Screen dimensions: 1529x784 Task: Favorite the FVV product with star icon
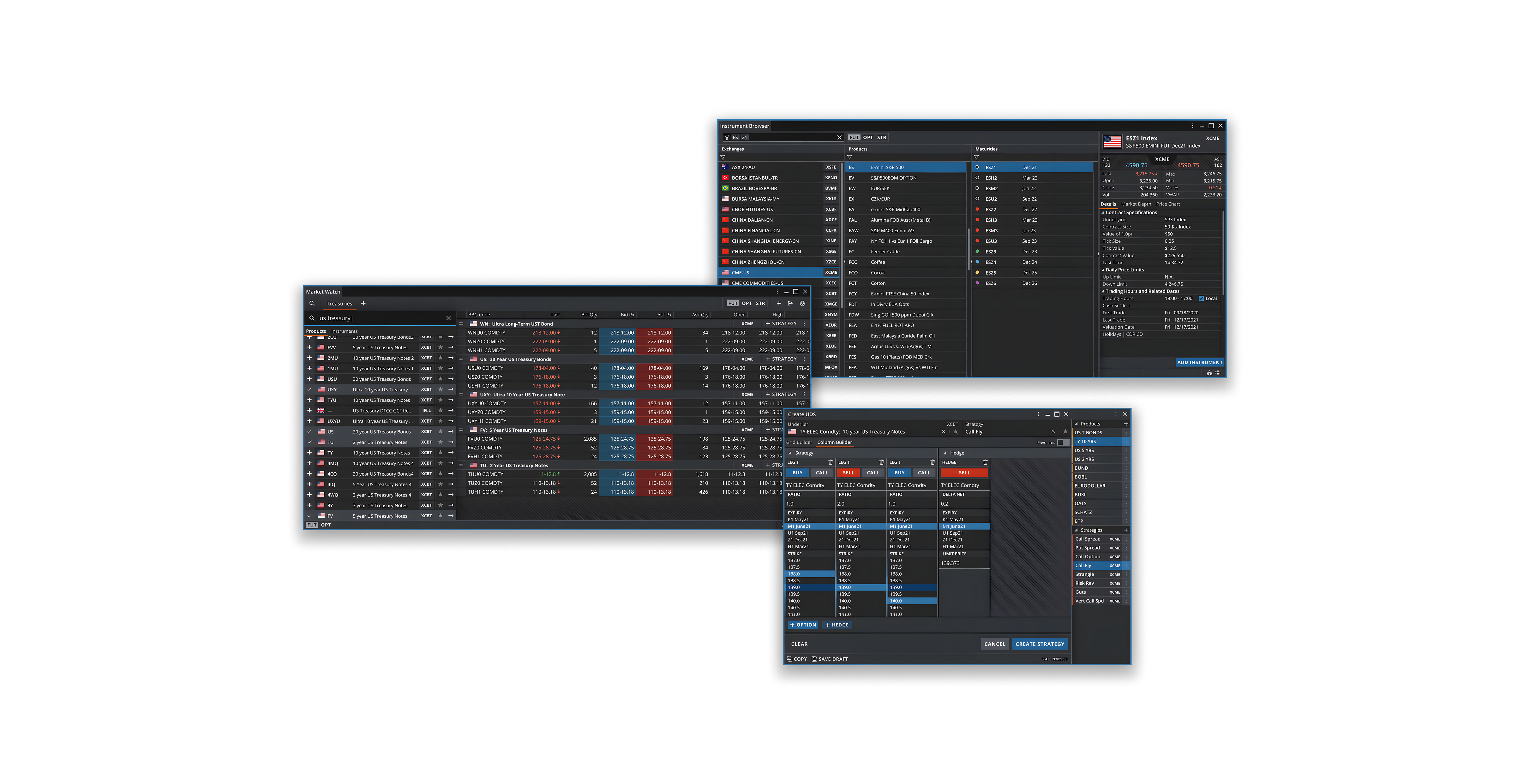pos(441,347)
